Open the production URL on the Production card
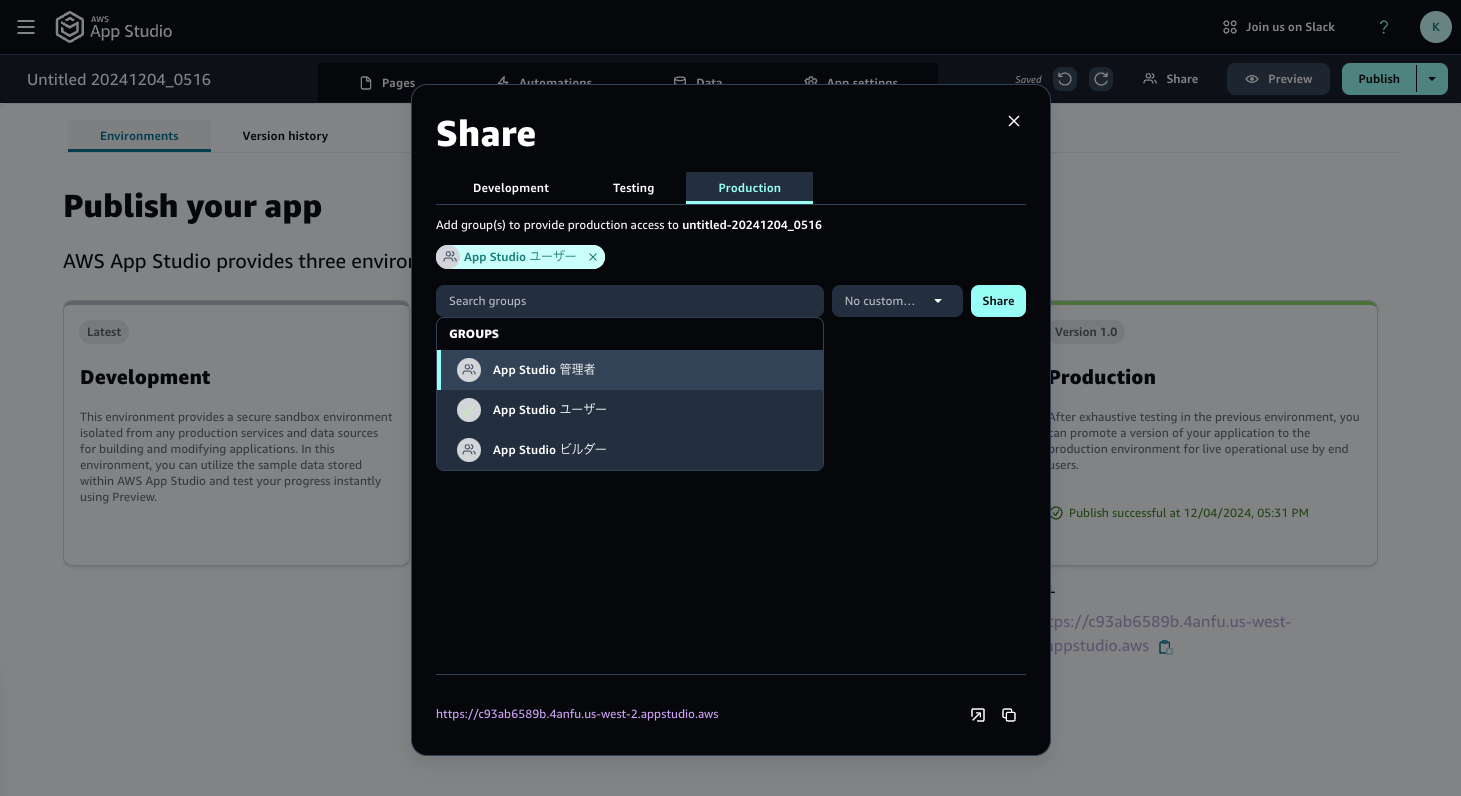Viewport: 1461px width, 796px height. click(1171, 634)
